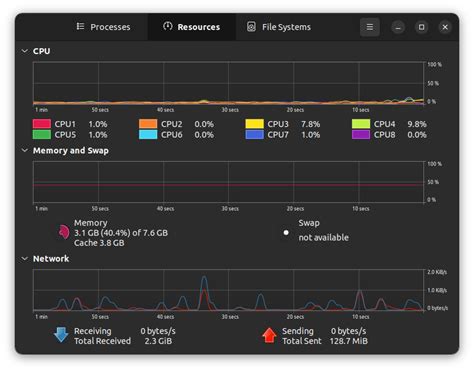The width and height of the screenshot is (474, 371).
Task: Click the CPU4 9.8% value
Action: [417, 124]
